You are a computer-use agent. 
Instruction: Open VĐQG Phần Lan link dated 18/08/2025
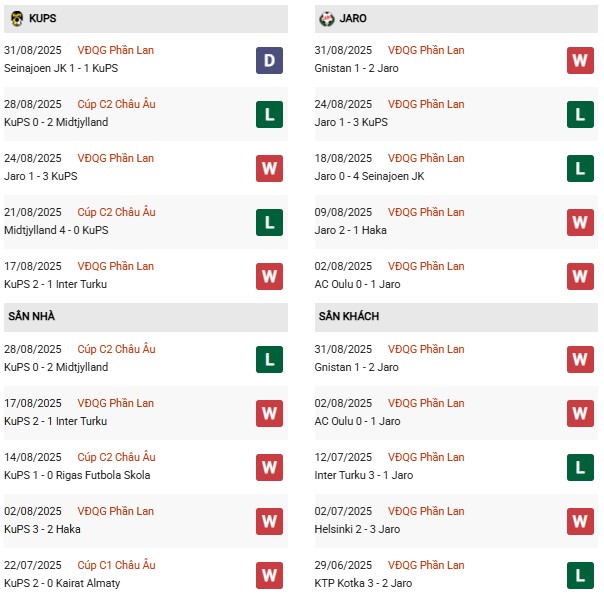point(426,158)
